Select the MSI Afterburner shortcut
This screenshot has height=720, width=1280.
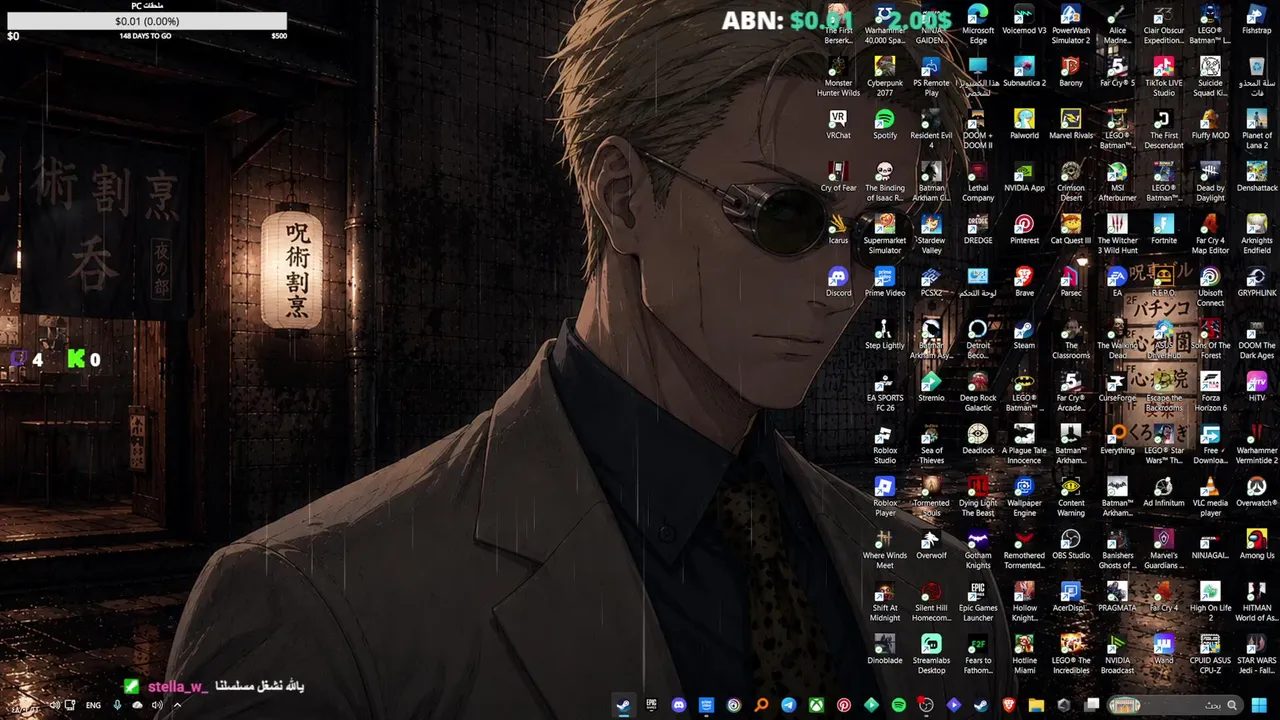pos(1117,182)
